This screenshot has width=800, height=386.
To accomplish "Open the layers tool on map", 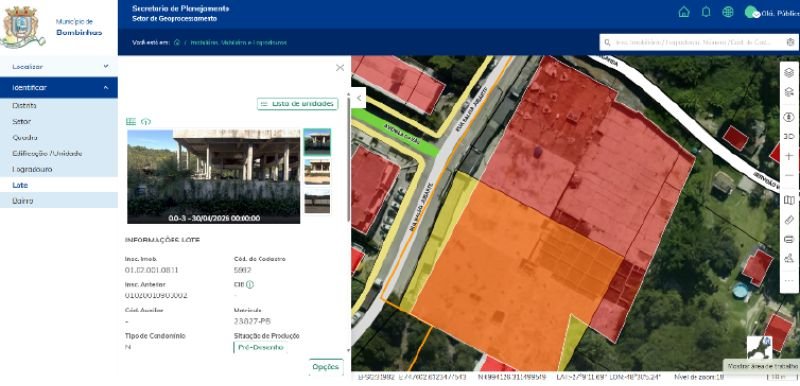I will click(x=789, y=73).
